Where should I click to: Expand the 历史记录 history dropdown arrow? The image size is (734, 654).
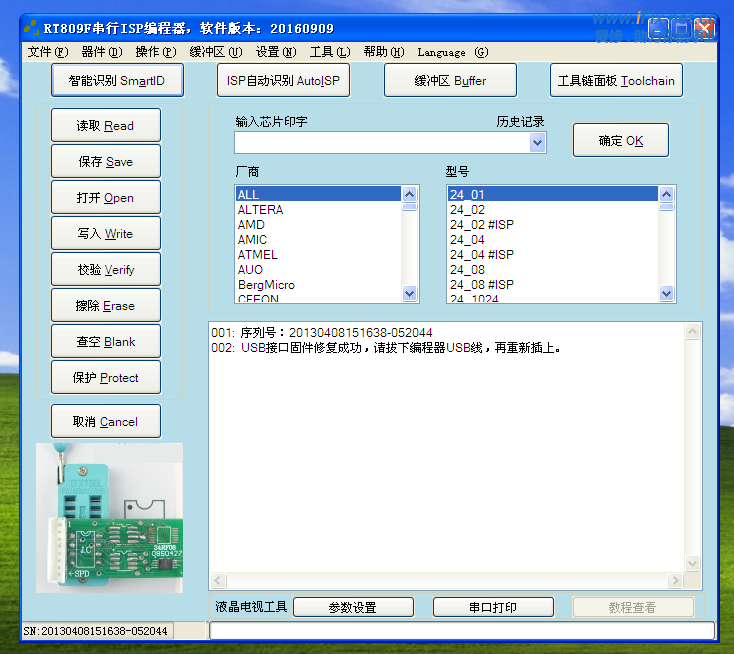[537, 142]
